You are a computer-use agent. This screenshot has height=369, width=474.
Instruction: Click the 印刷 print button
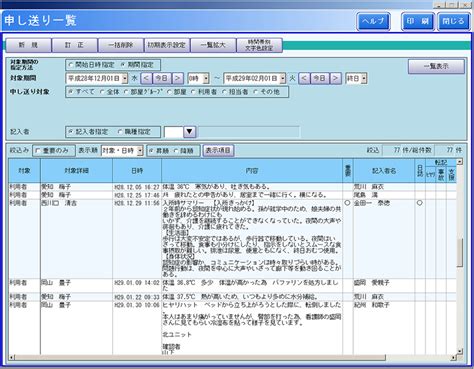tap(418, 21)
